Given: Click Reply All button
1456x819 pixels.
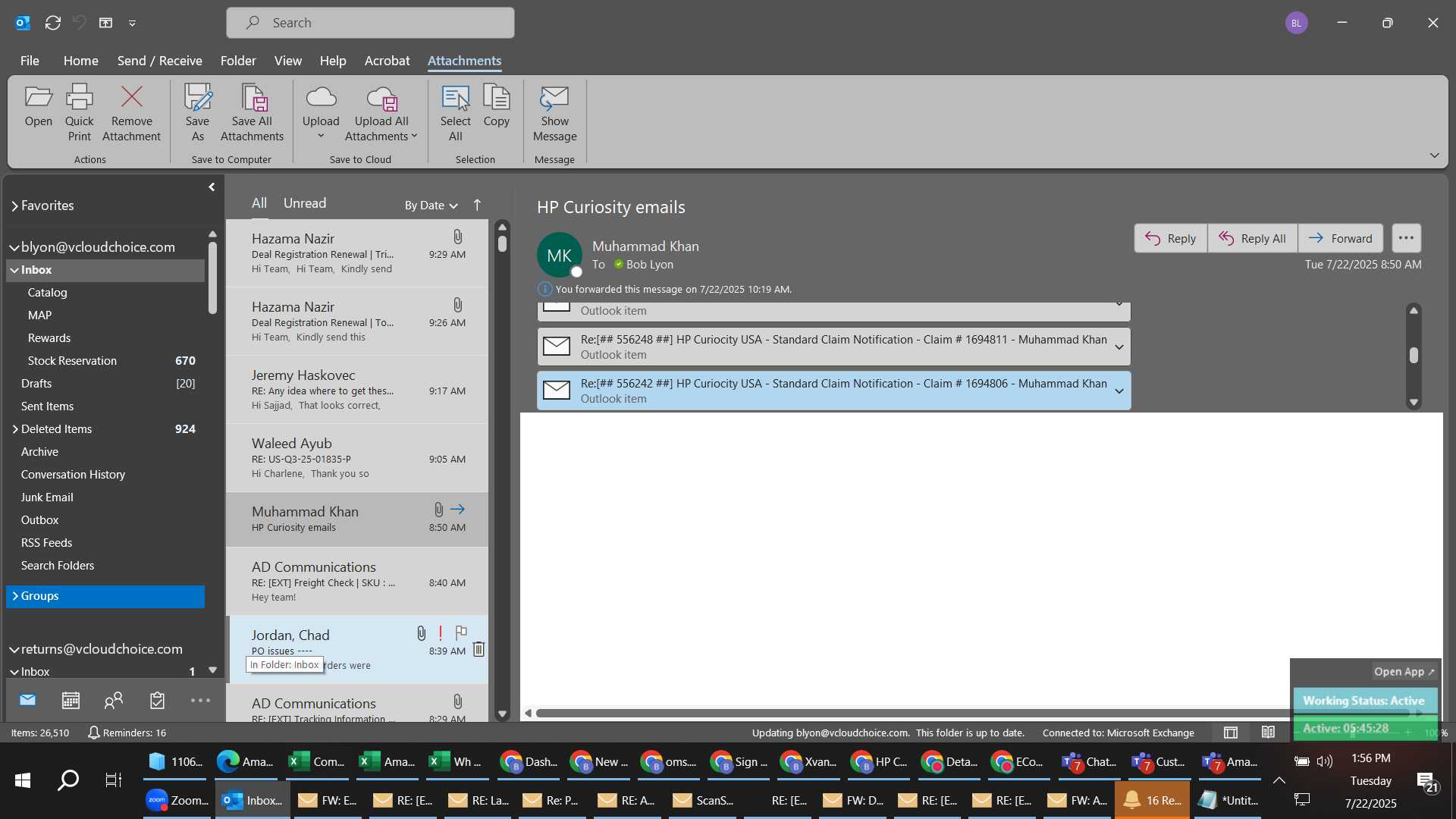Looking at the screenshot, I should (1252, 238).
